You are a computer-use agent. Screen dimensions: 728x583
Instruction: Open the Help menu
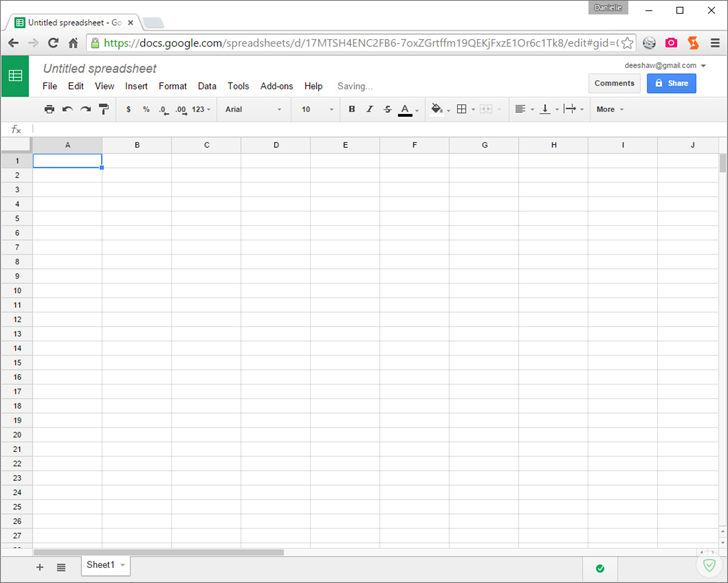tap(313, 86)
